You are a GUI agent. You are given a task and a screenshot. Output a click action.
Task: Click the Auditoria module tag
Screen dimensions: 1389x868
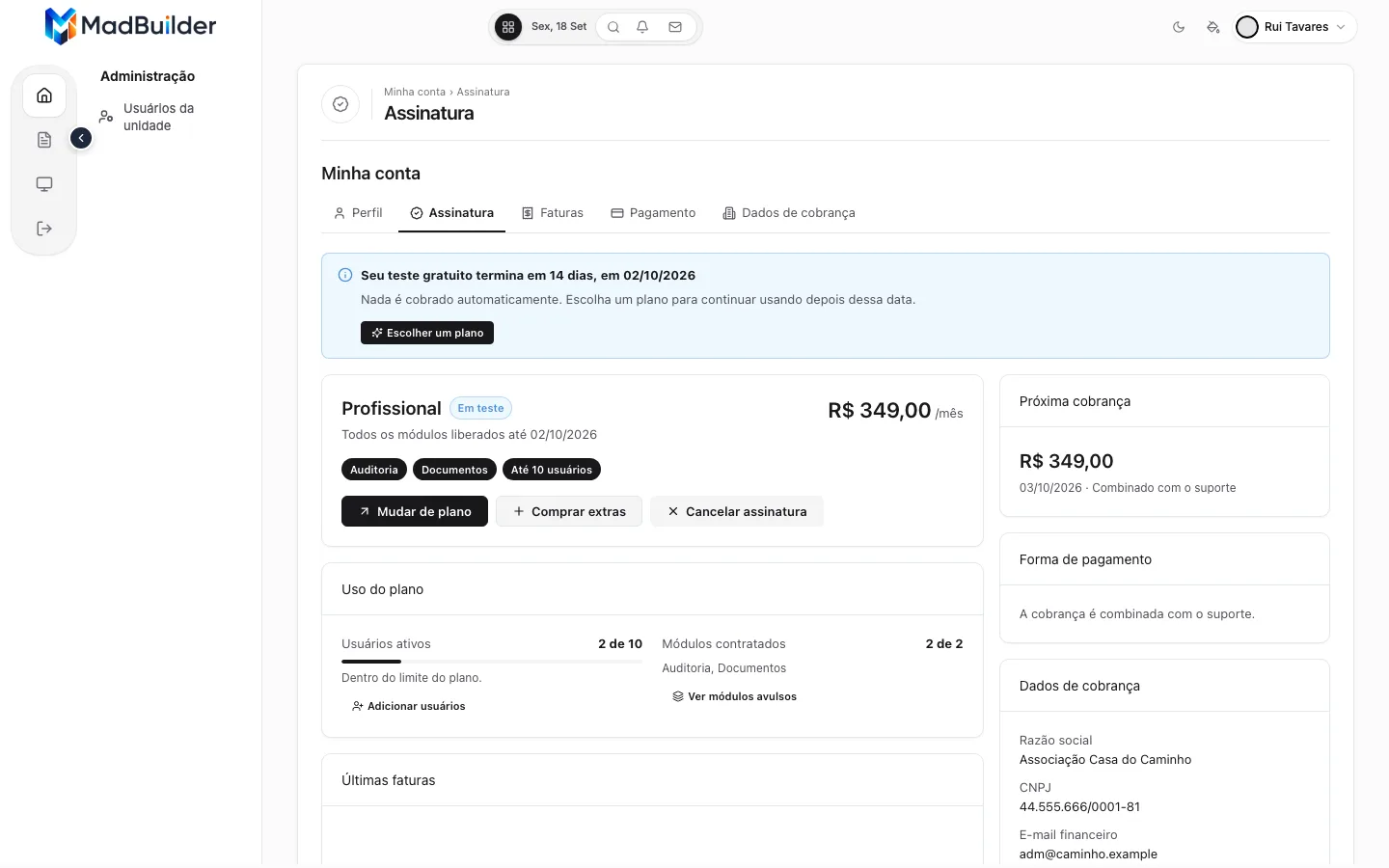[374, 470]
